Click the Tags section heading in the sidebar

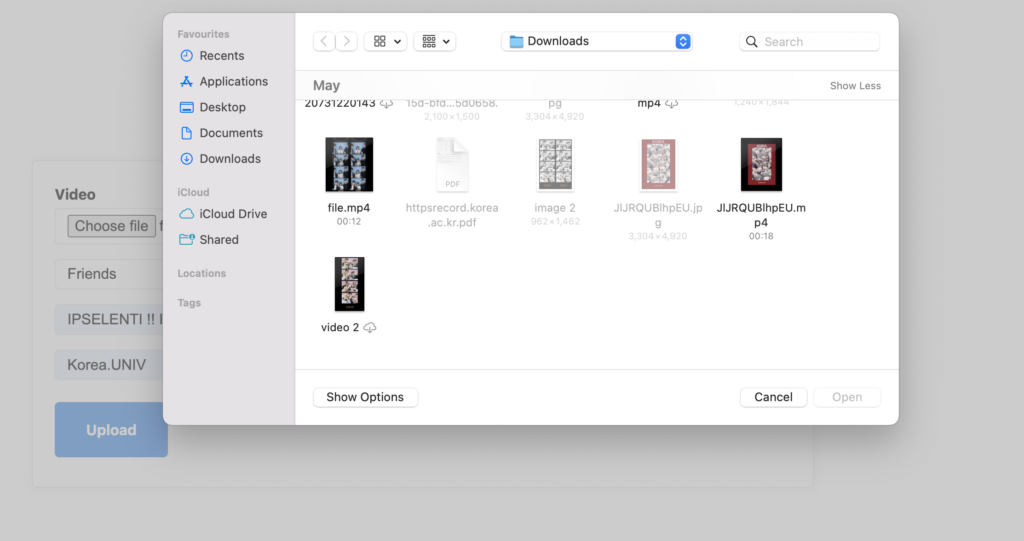189,303
